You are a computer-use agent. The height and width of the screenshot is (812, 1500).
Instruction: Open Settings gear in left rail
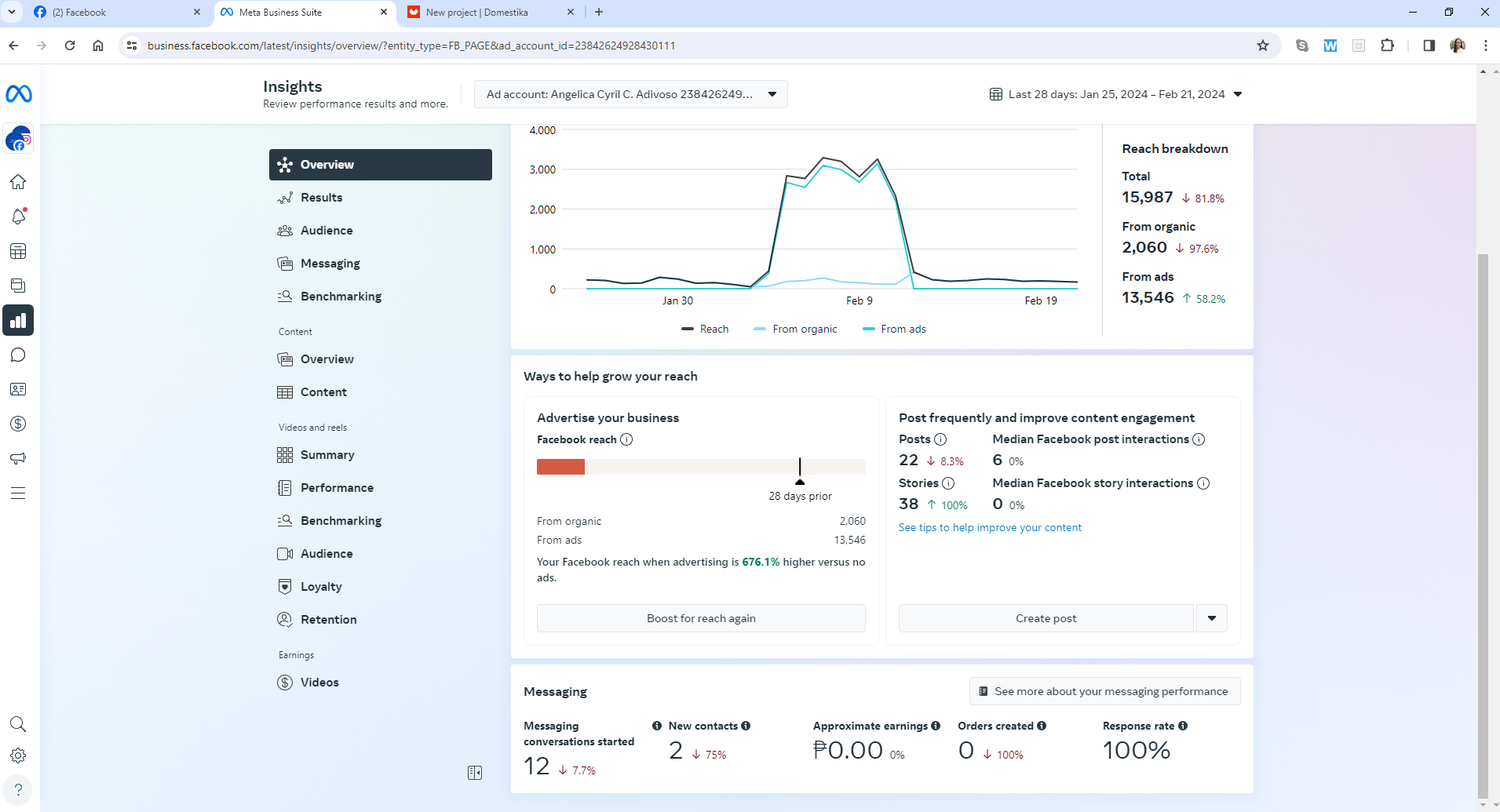[x=18, y=756]
